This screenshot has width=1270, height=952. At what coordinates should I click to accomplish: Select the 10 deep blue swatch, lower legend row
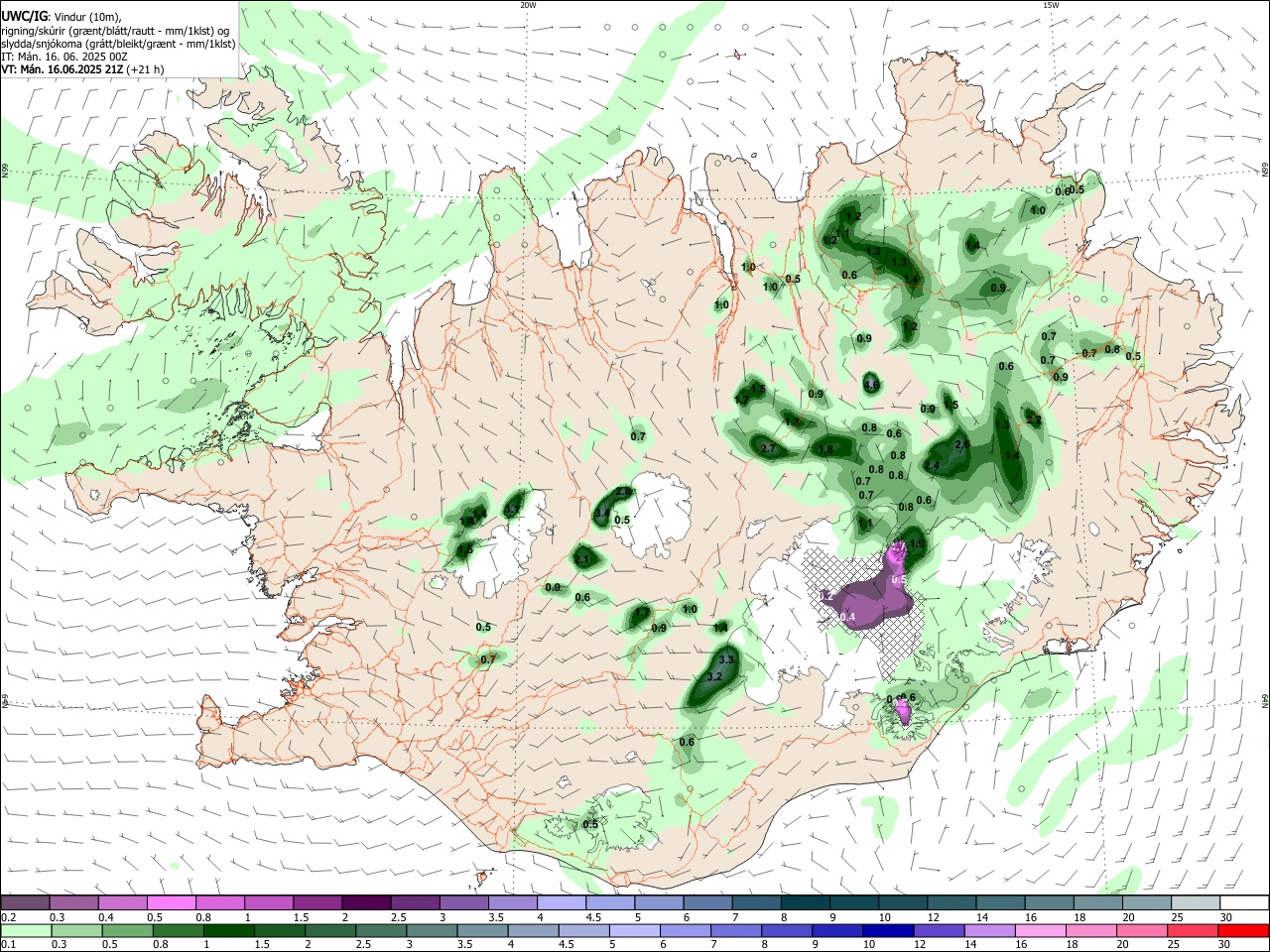tap(889, 931)
